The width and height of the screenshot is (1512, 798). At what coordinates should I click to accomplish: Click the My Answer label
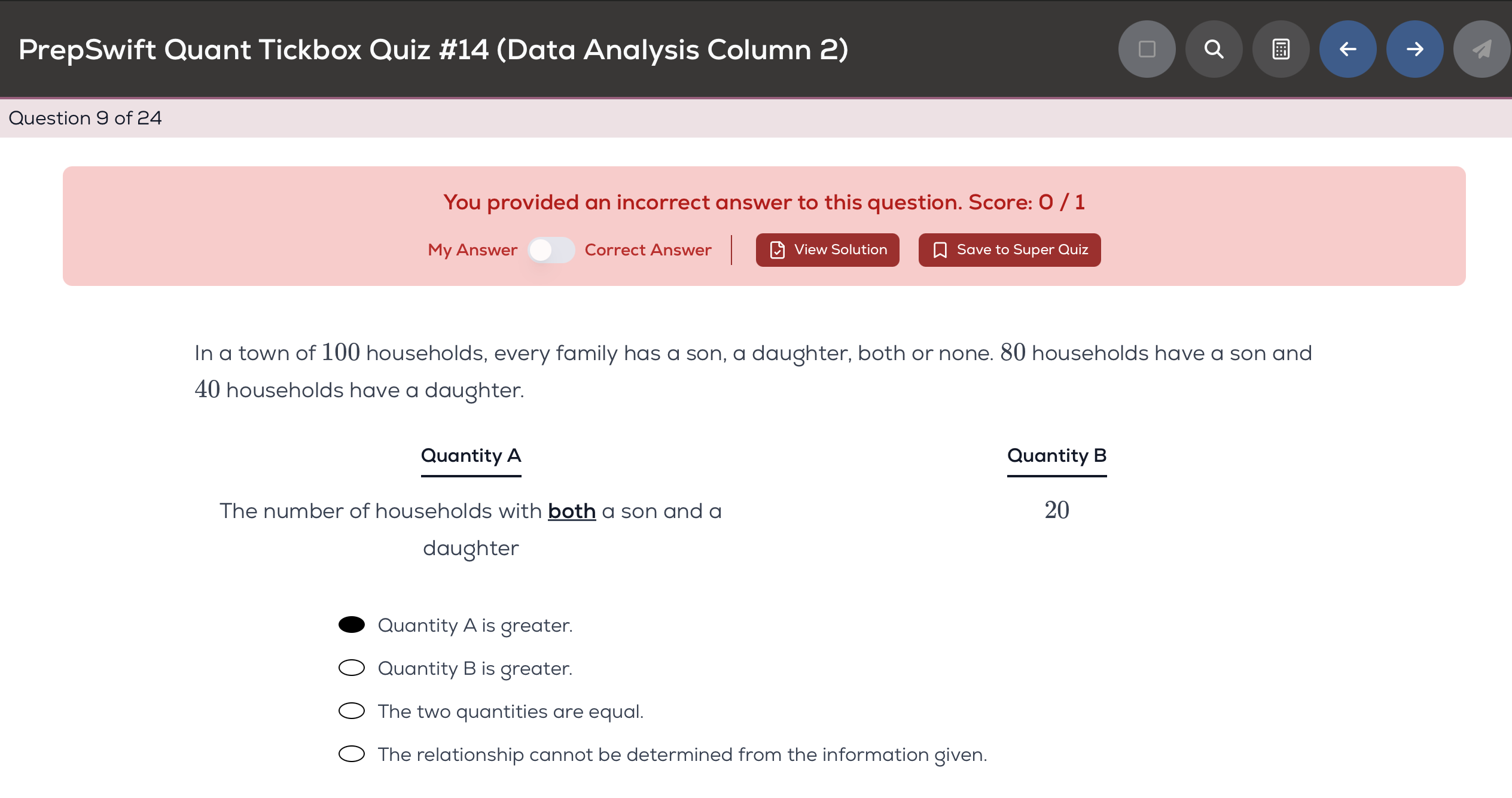[472, 250]
